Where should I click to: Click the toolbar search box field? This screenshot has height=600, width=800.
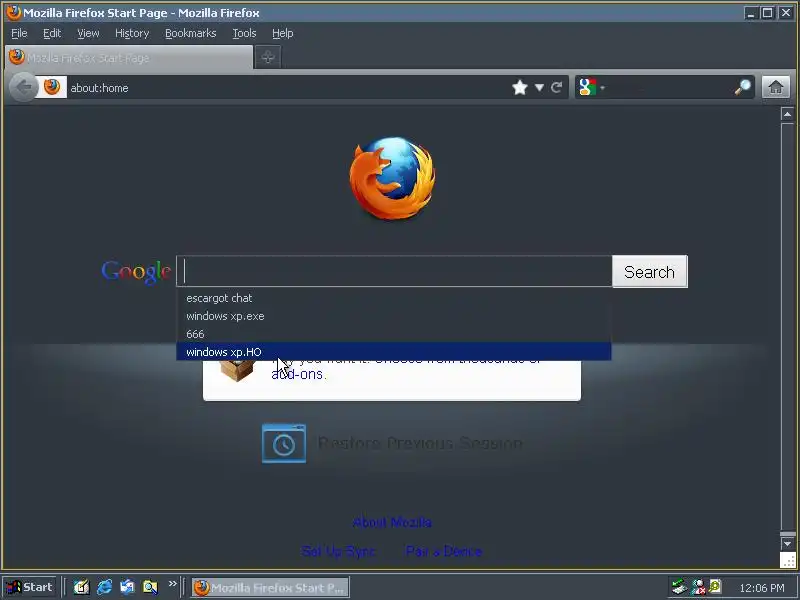tap(669, 88)
